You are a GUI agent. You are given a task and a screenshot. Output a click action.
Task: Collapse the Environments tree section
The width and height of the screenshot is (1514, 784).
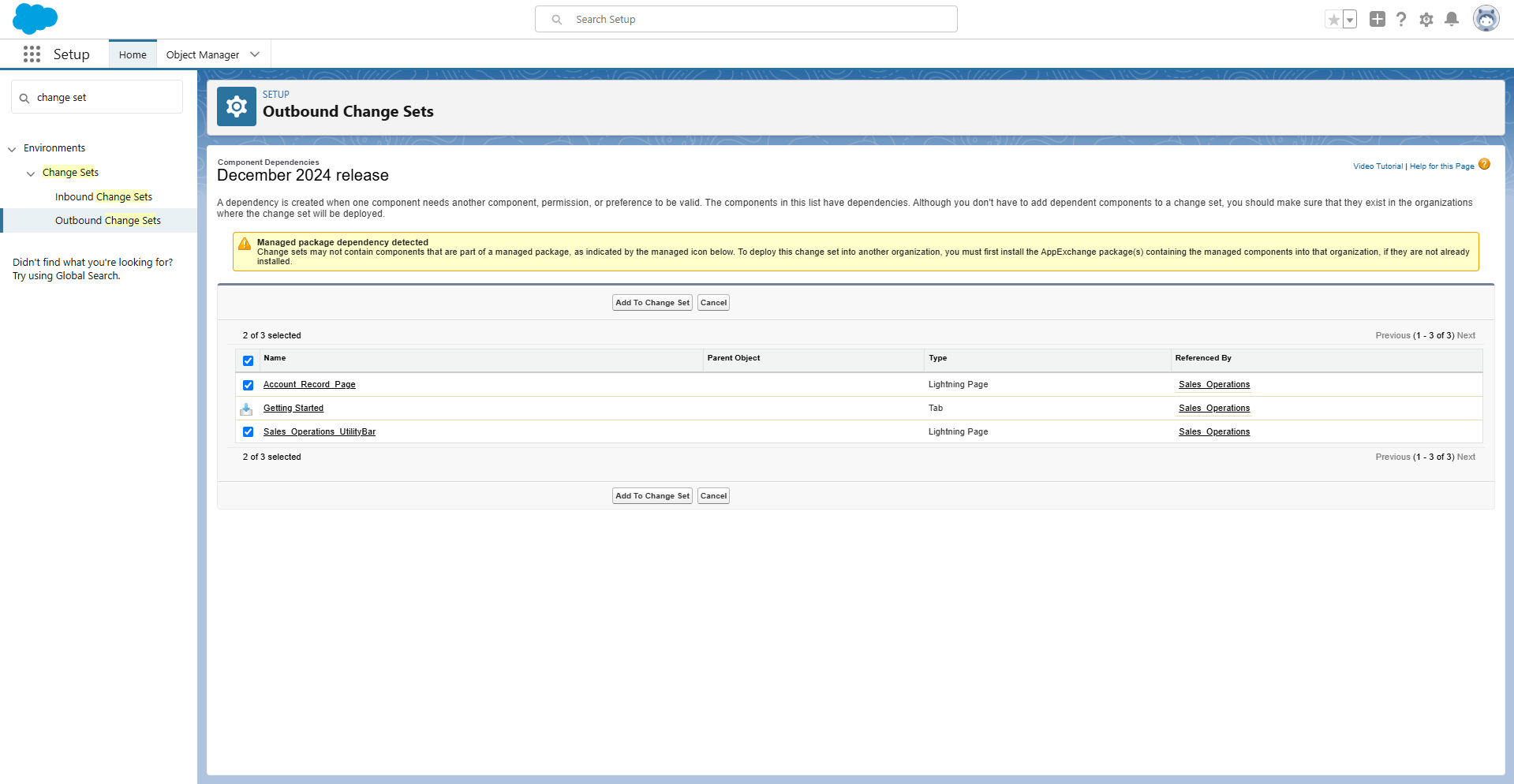click(12, 149)
